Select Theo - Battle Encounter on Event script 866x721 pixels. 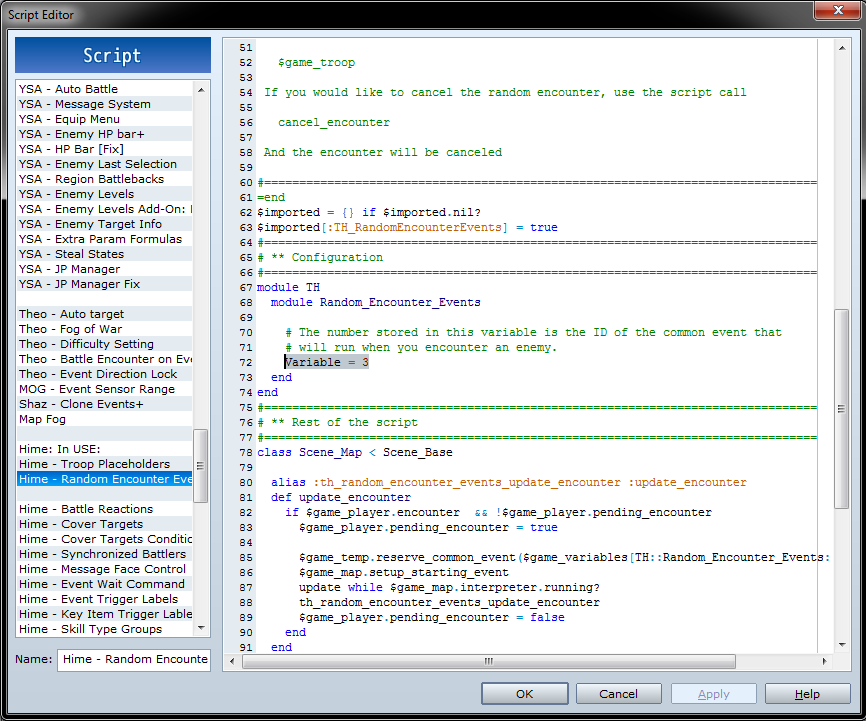(105, 359)
